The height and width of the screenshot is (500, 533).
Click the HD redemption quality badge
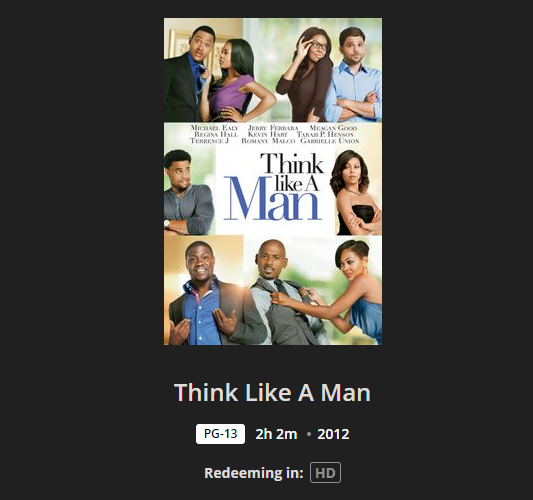tap(325, 472)
